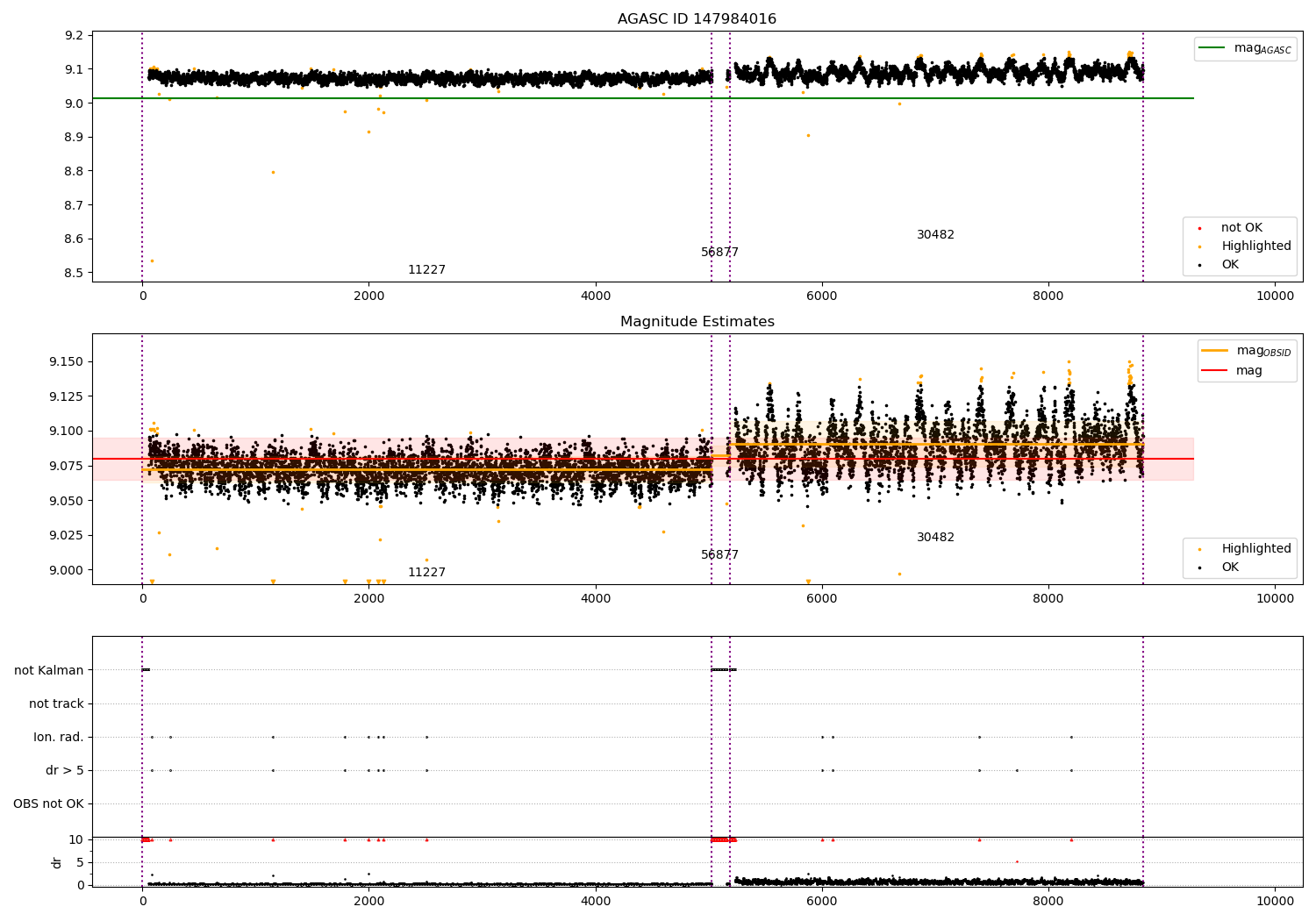Click the "9.025" y-axis tick label
This screenshot has width=1316, height=921.
[66, 536]
